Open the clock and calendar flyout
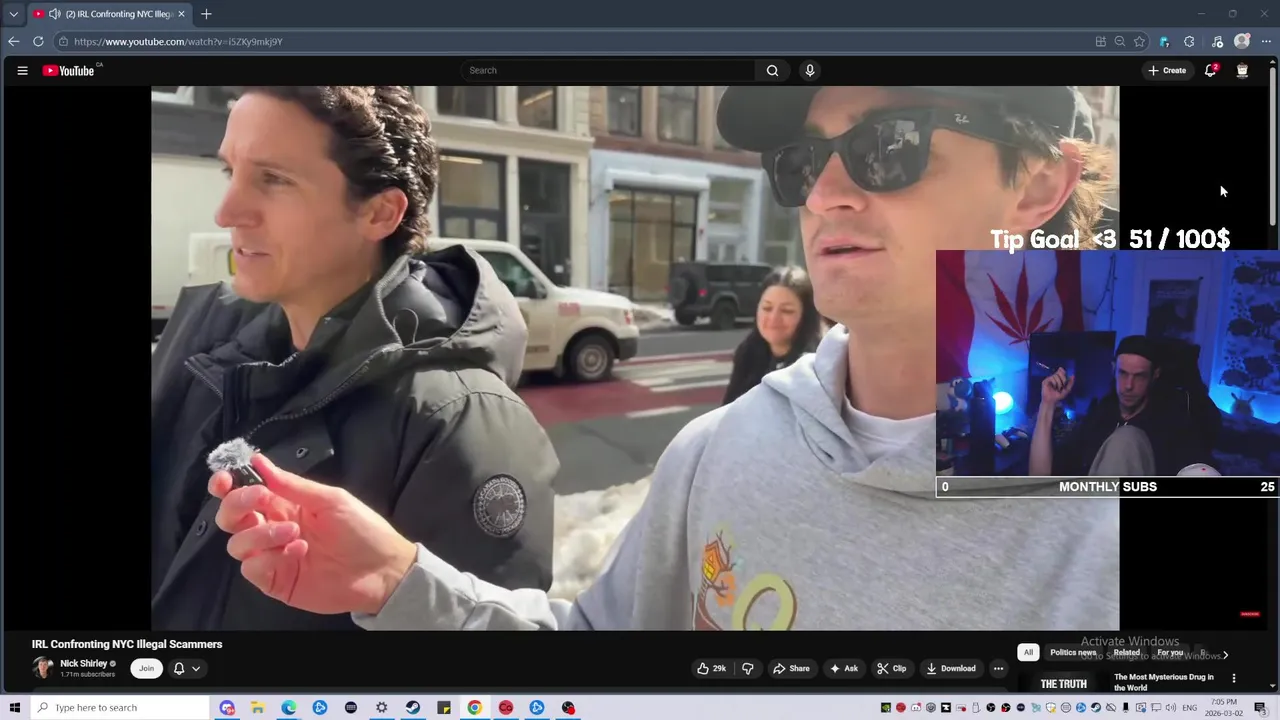Viewport: 1280px width, 720px height. [1223, 708]
